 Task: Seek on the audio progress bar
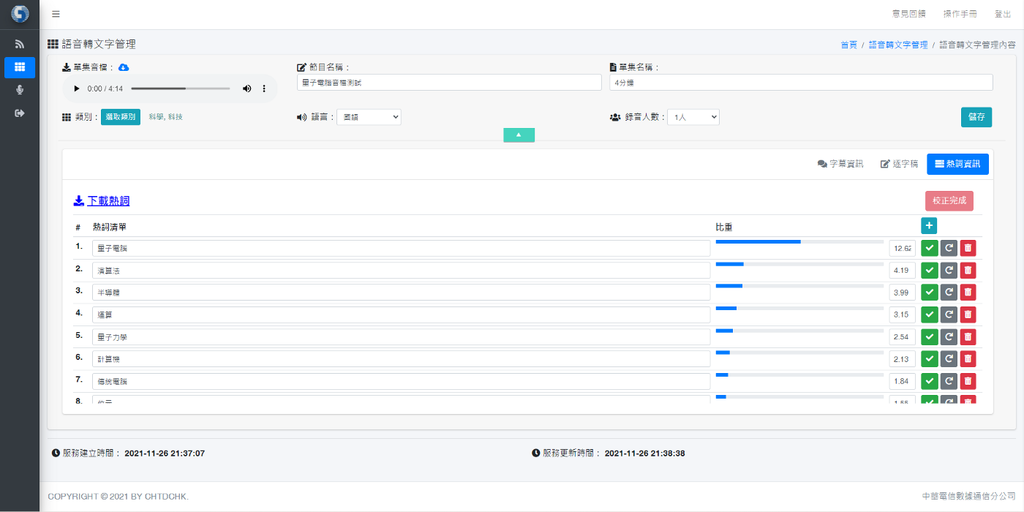(180, 88)
